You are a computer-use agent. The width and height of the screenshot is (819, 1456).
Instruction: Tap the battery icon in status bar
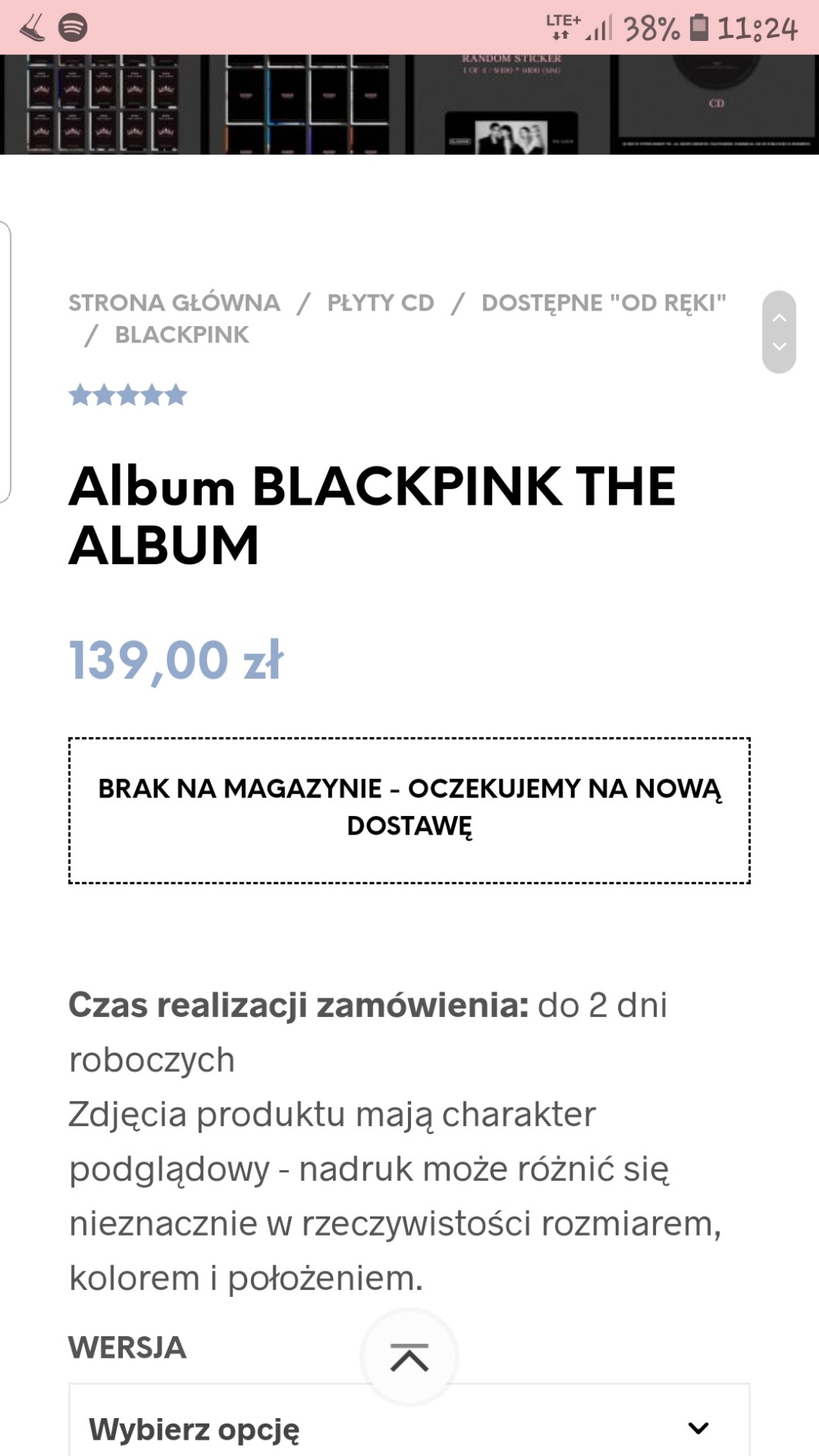pos(698,28)
